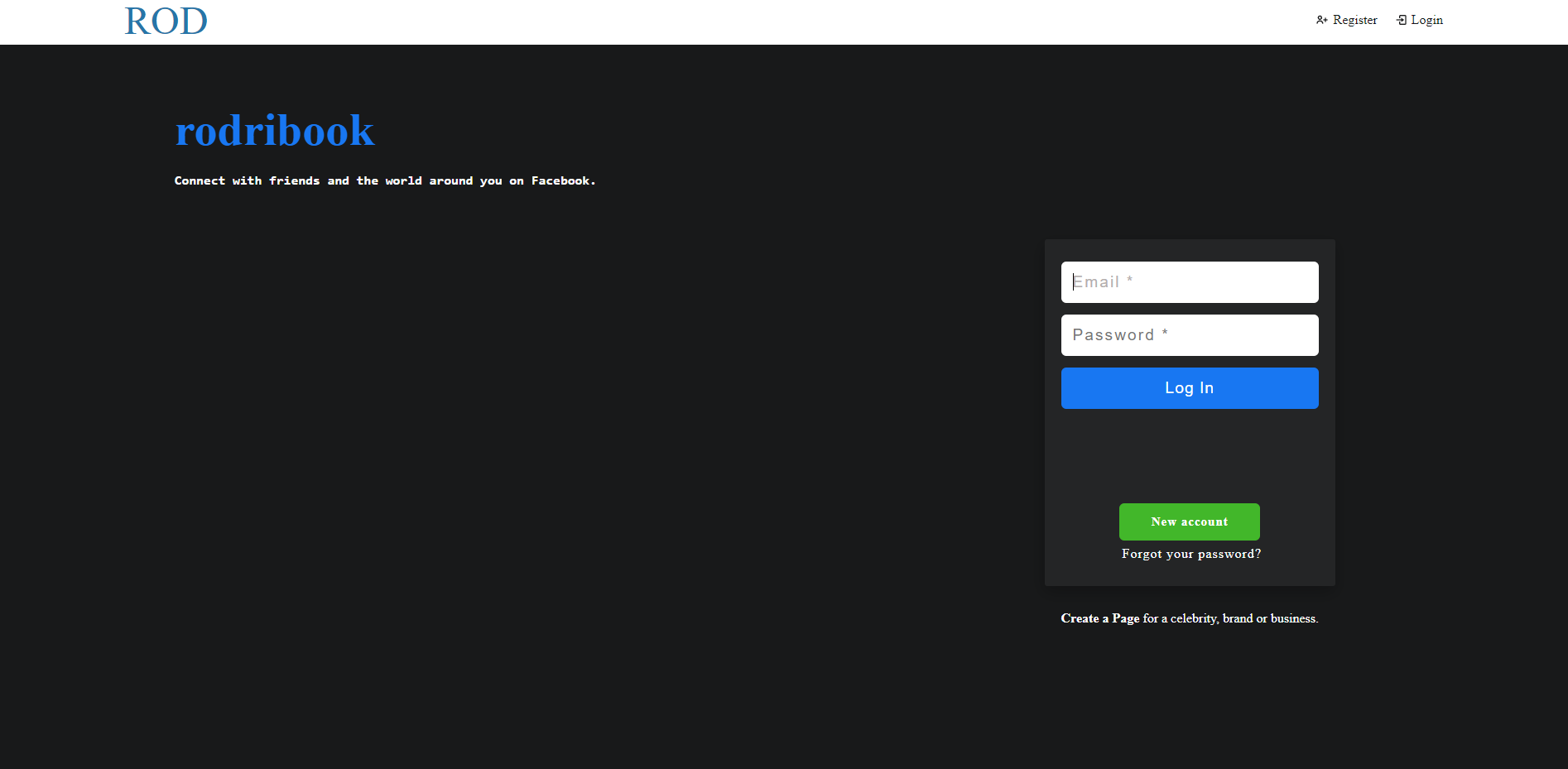Click the required asterisk in Email field
1568x769 pixels.
tap(1129, 281)
